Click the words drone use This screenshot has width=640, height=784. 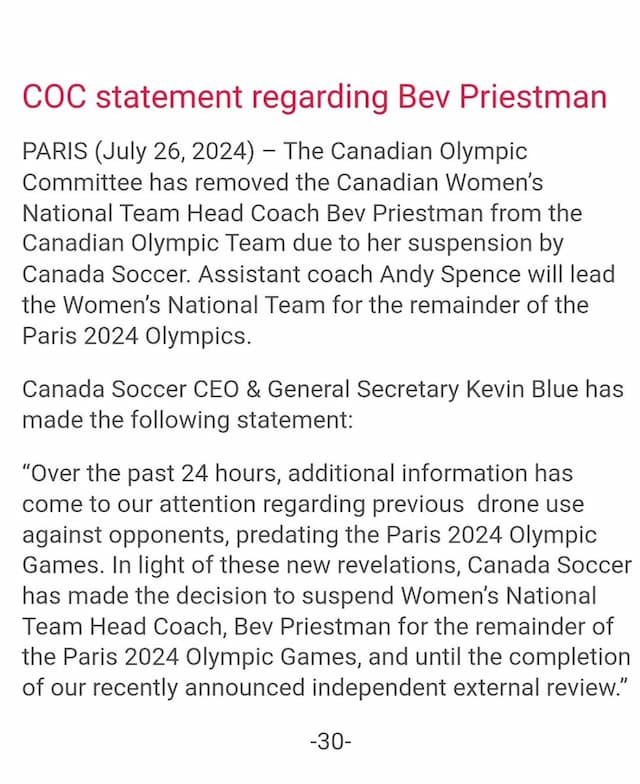tap(530, 504)
